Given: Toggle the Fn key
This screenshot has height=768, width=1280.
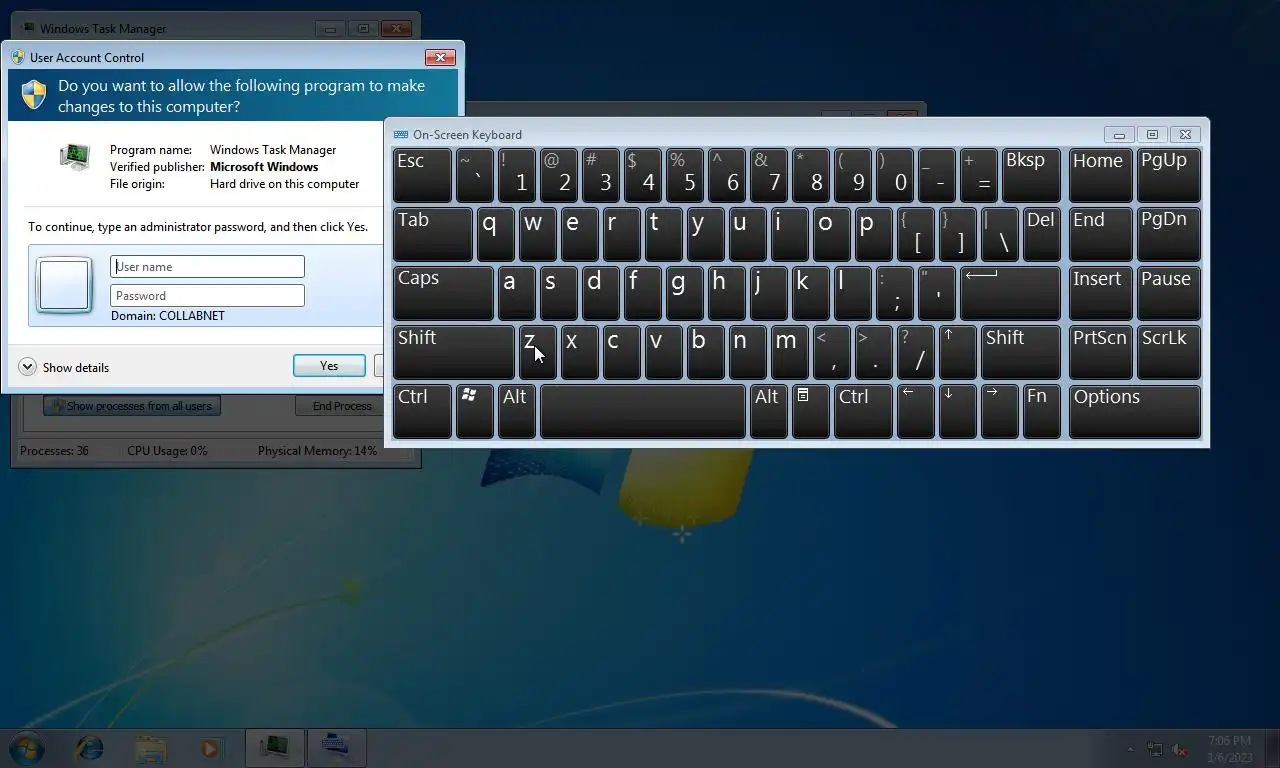Looking at the screenshot, I should click(x=1041, y=411).
